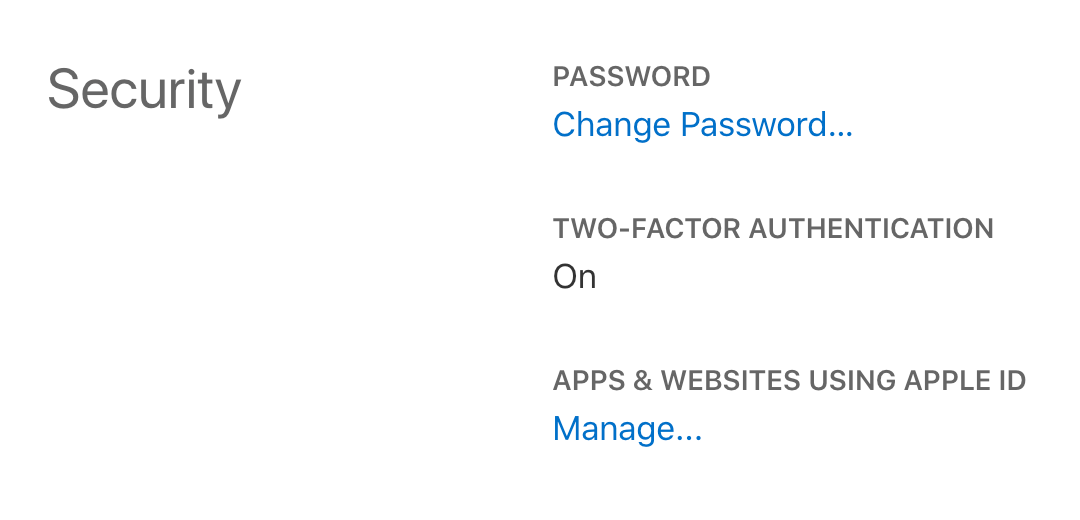Click the word "Security" on the left
The height and width of the screenshot is (520, 1080).
click(x=144, y=90)
